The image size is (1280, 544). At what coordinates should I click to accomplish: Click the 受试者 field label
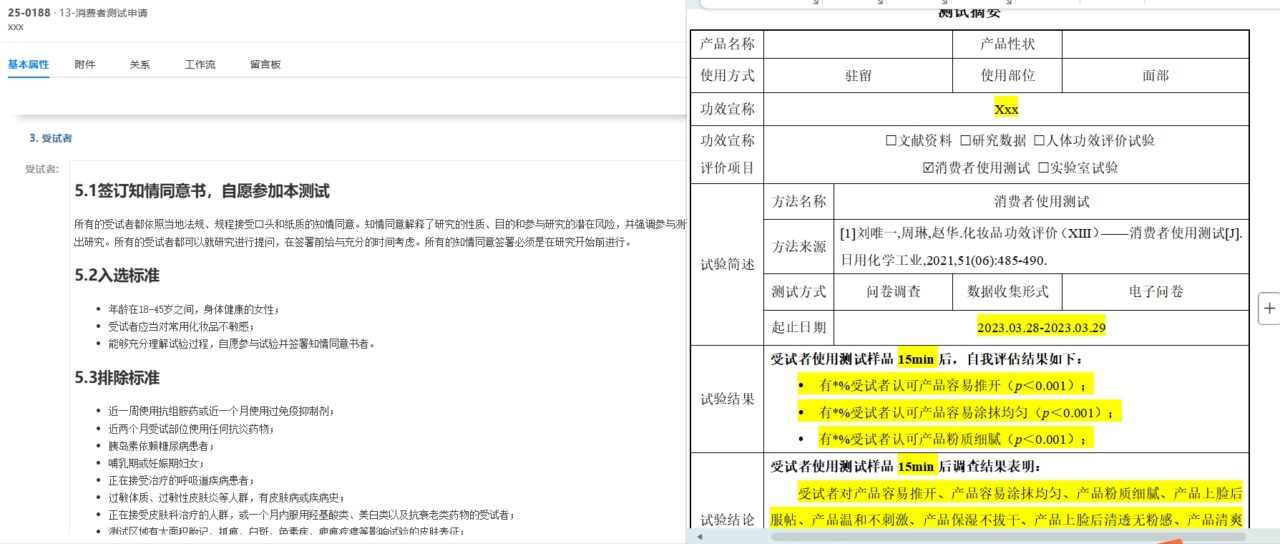(42, 169)
